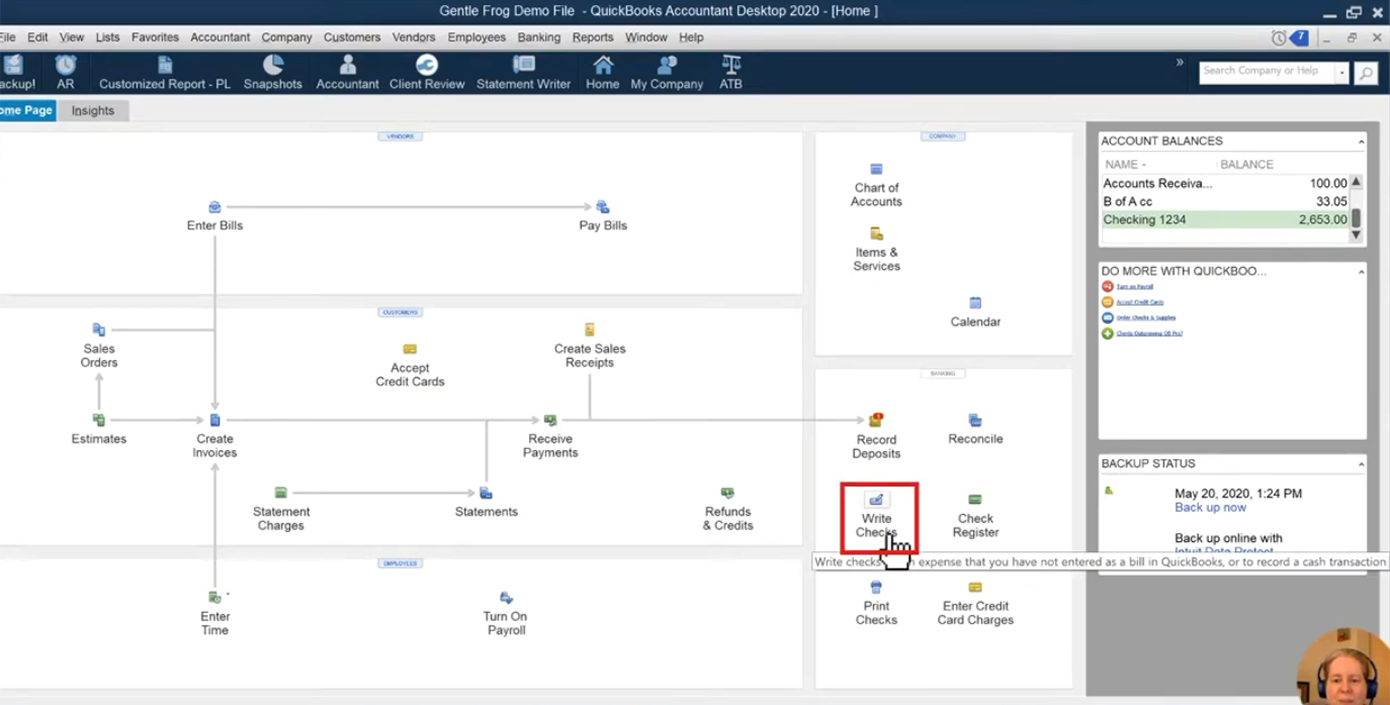Open Snapshots in the icon bar
This screenshot has height=705, width=1390.
[273, 73]
